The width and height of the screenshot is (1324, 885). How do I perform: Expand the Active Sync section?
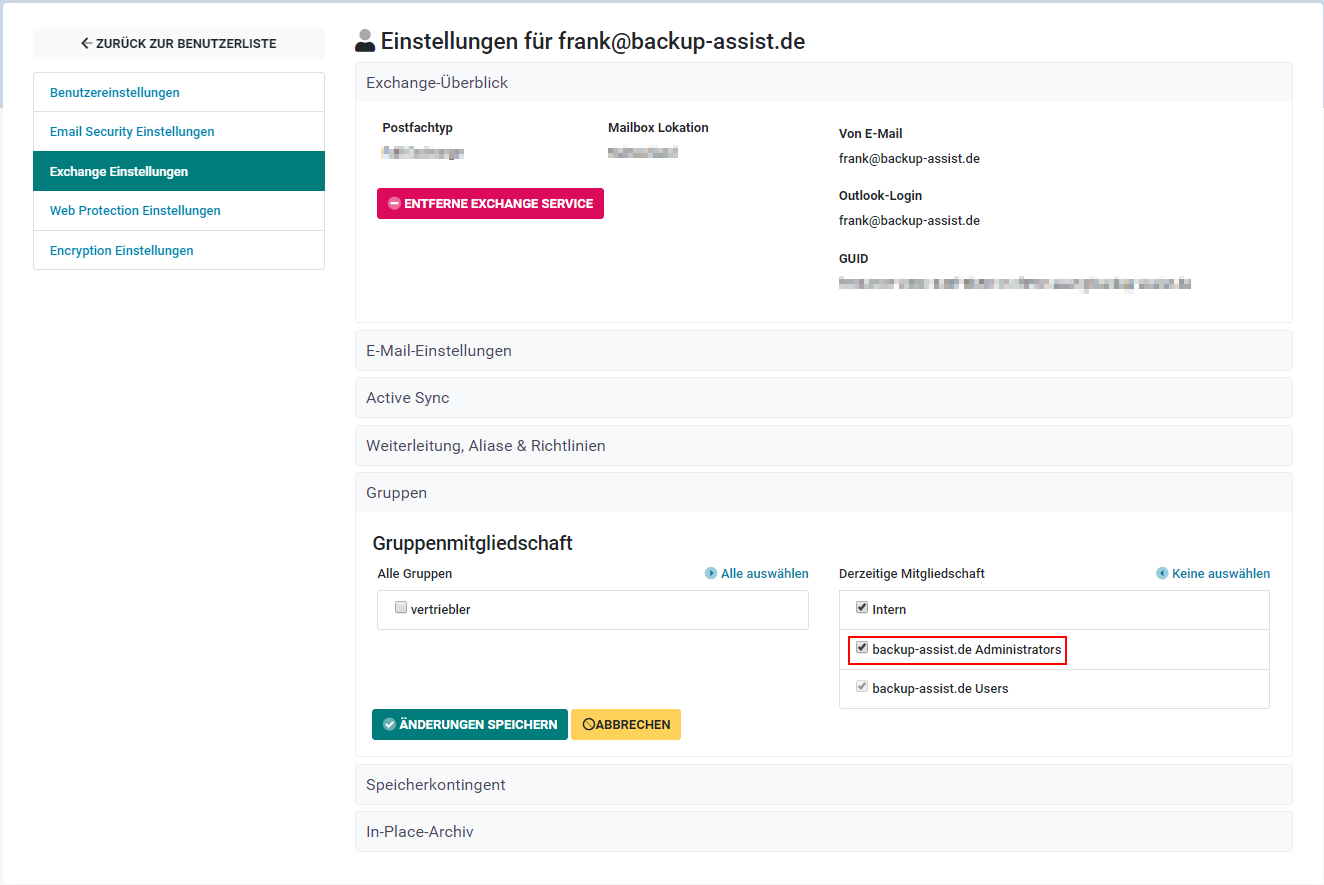pos(408,398)
